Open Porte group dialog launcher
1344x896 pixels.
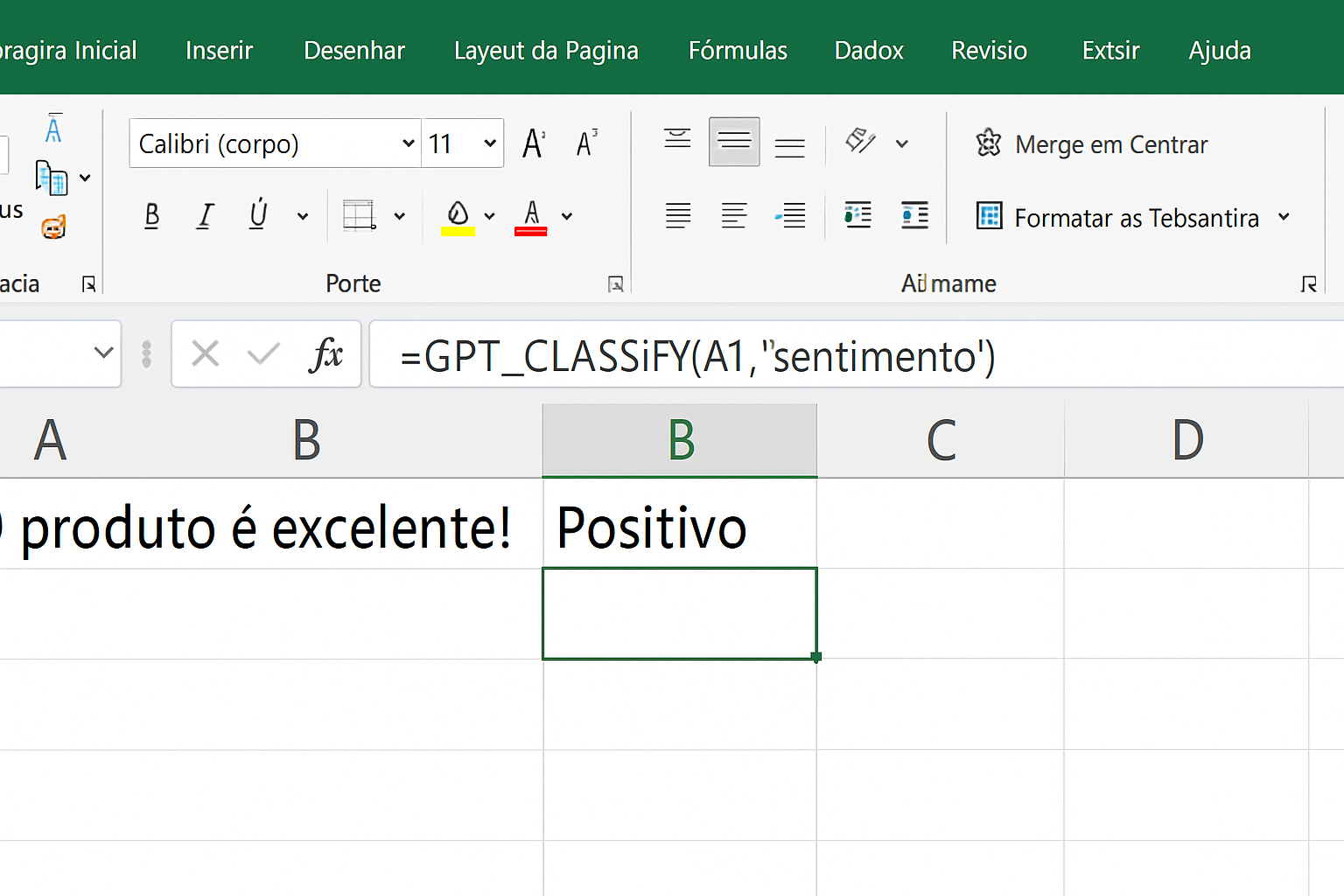(x=616, y=283)
